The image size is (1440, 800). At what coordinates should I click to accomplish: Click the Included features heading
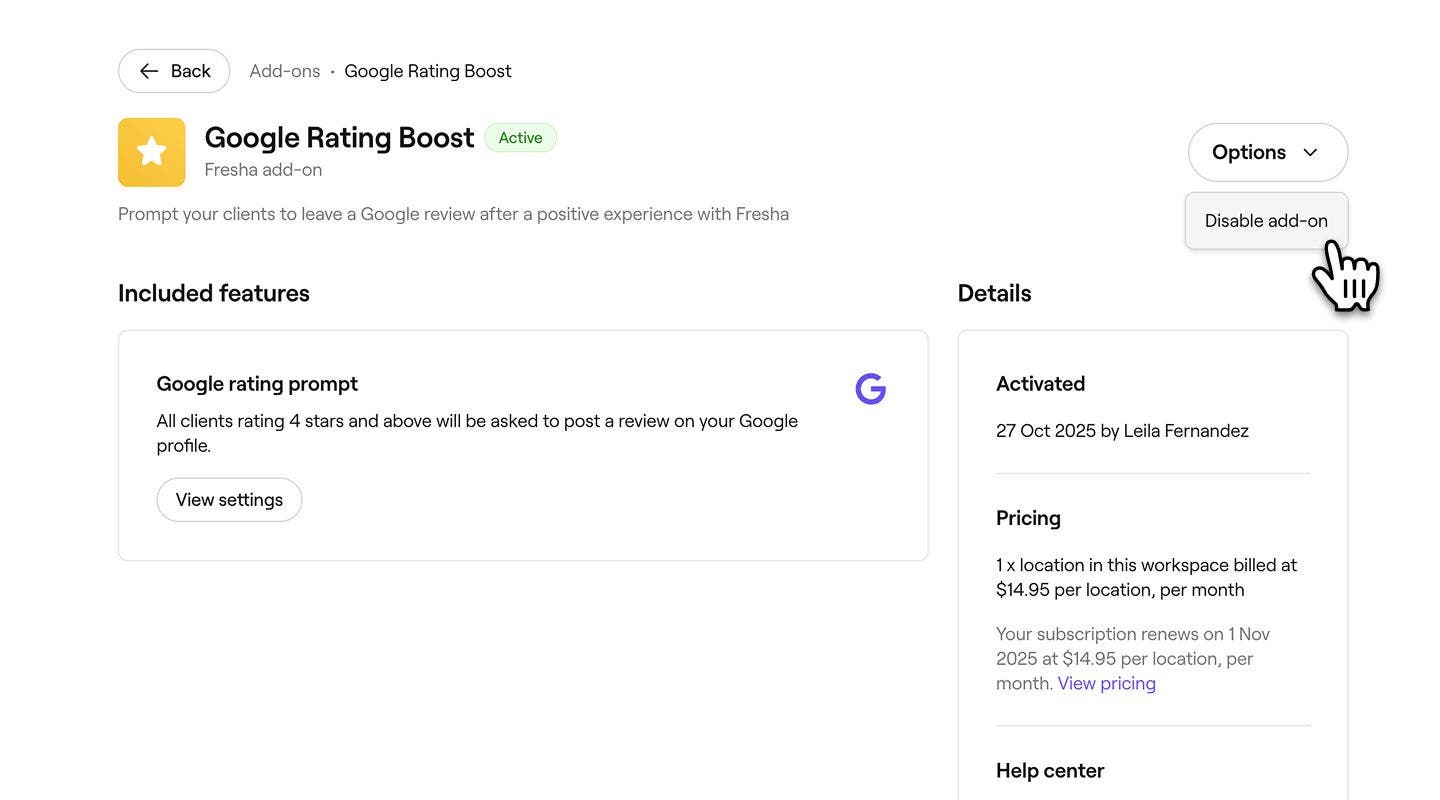[x=214, y=293]
